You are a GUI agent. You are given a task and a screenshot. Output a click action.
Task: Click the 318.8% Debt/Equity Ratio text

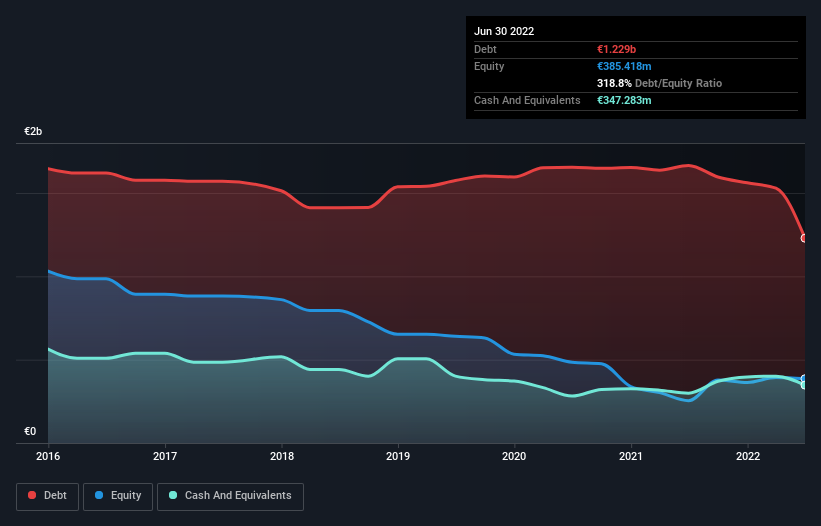coord(659,83)
